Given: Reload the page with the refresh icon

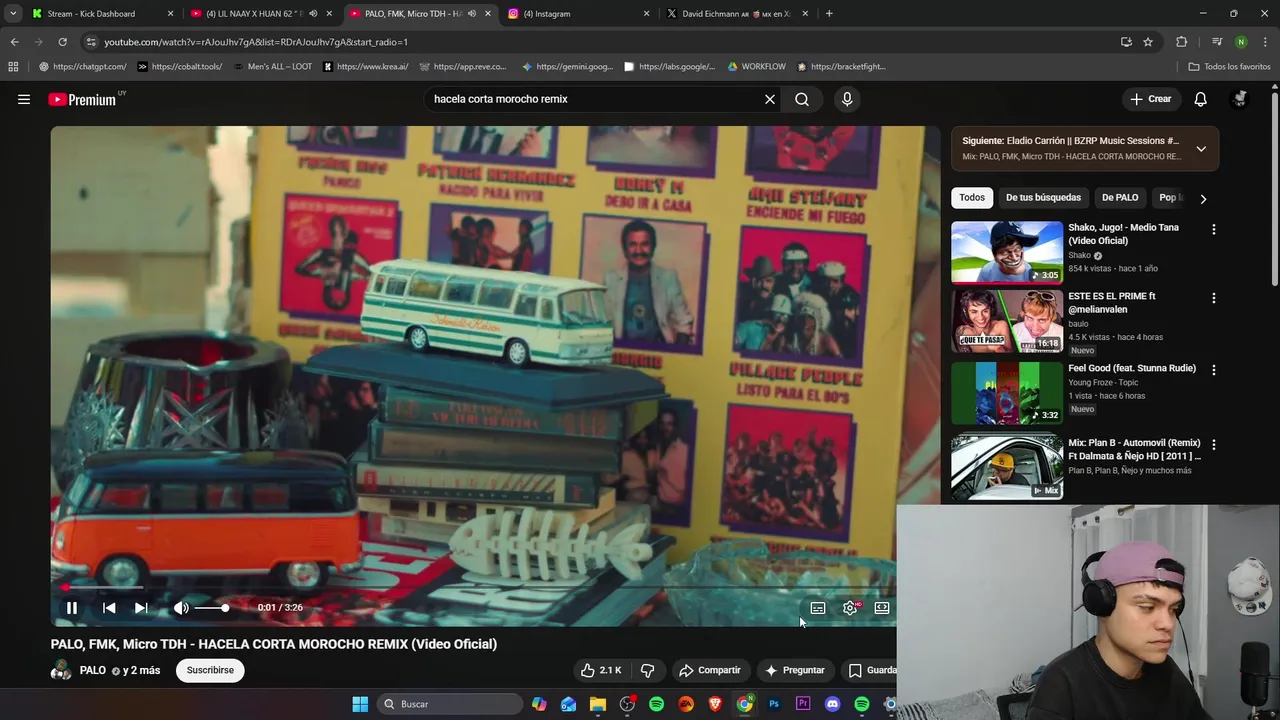Looking at the screenshot, I should click(62, 42).
